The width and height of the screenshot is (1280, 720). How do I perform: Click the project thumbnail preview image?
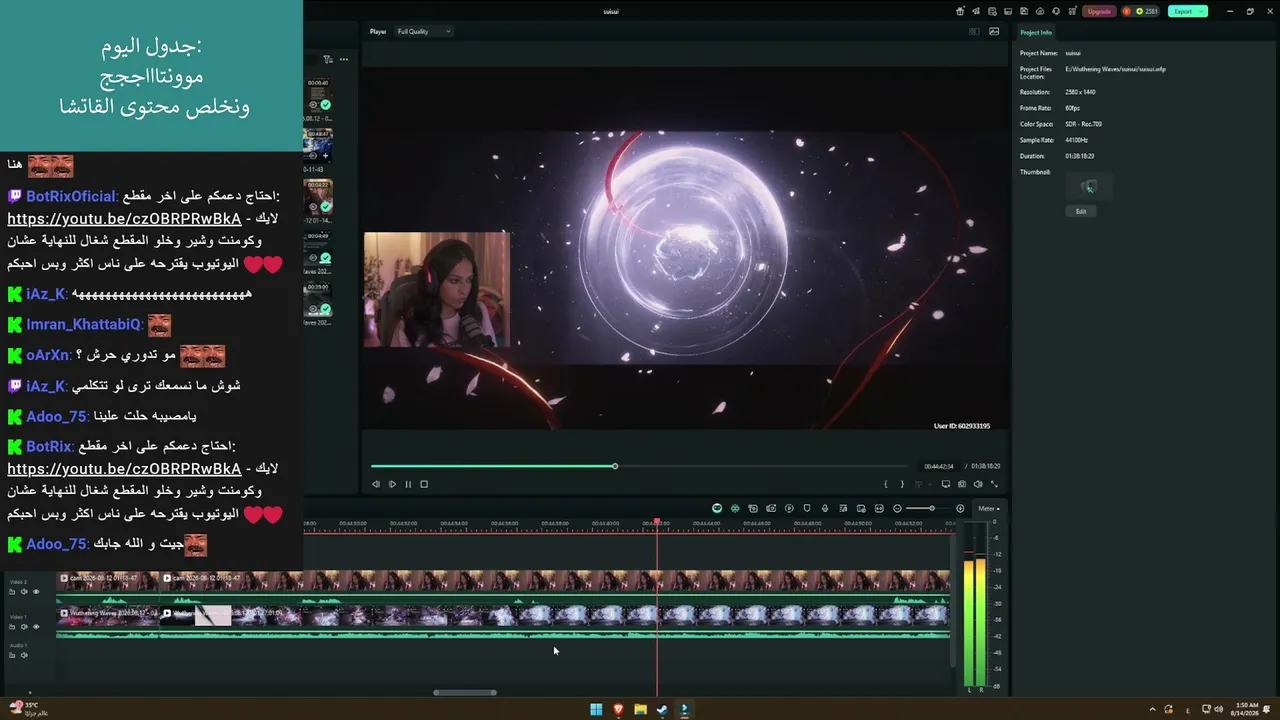1090,187
